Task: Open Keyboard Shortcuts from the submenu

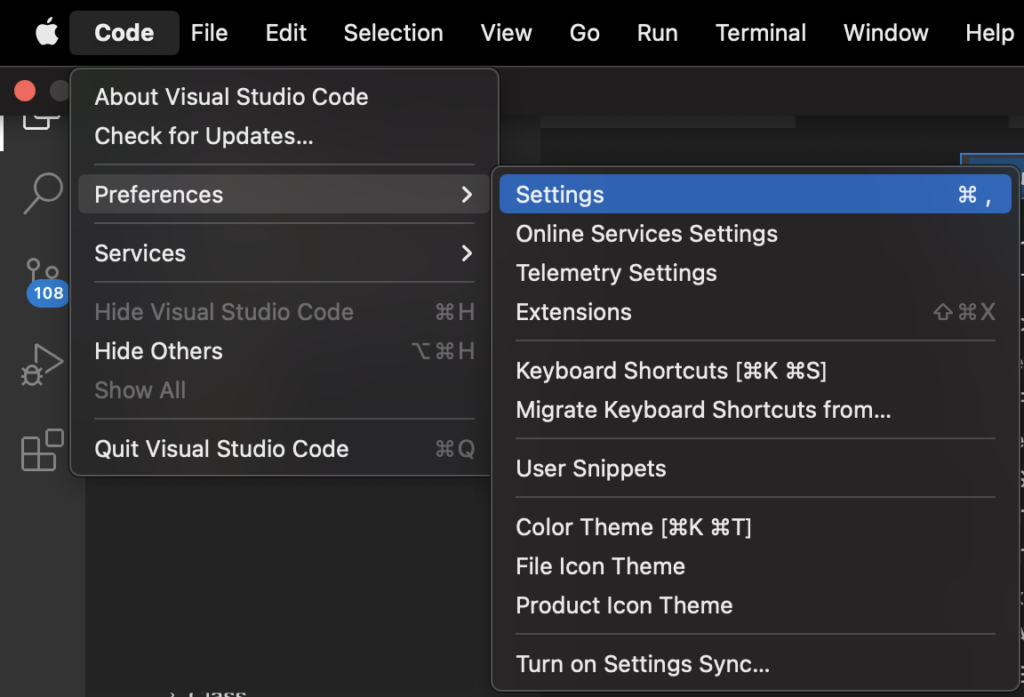Action: (x=670, y=371)
